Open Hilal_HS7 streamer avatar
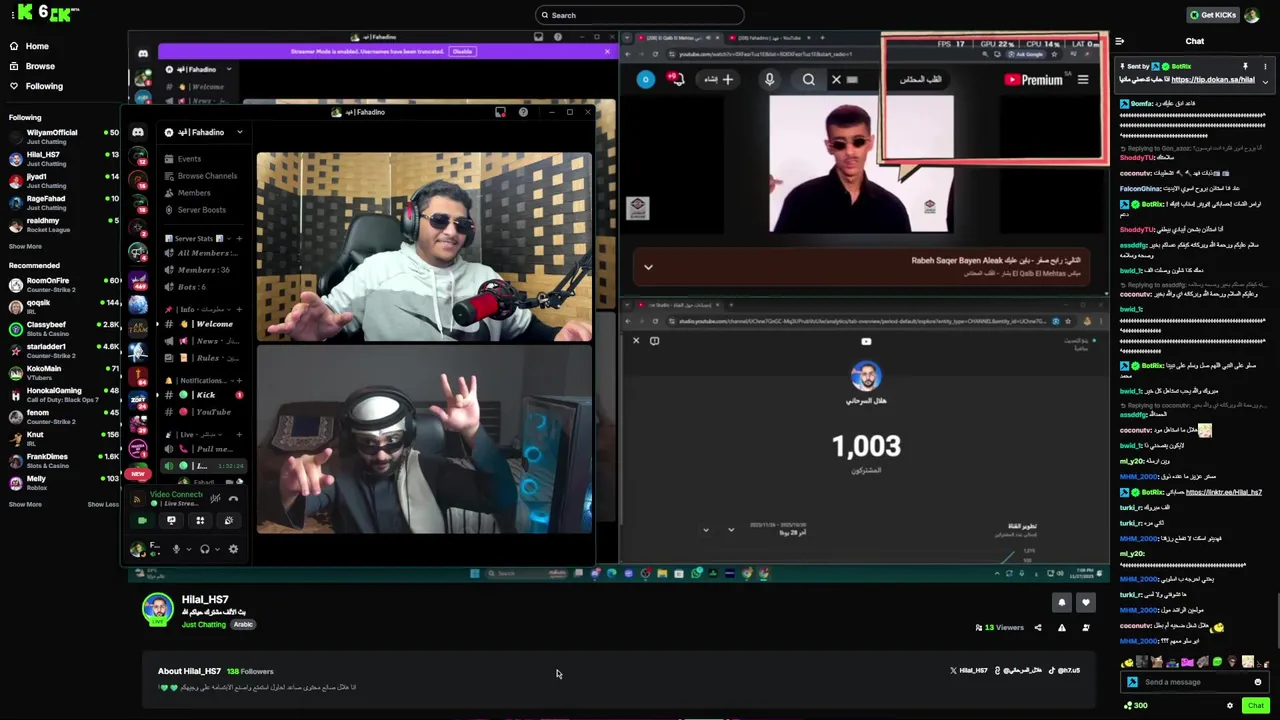The width and height of the screenshot is (1280, 720). pyautogui.click(x=157, y=609)
